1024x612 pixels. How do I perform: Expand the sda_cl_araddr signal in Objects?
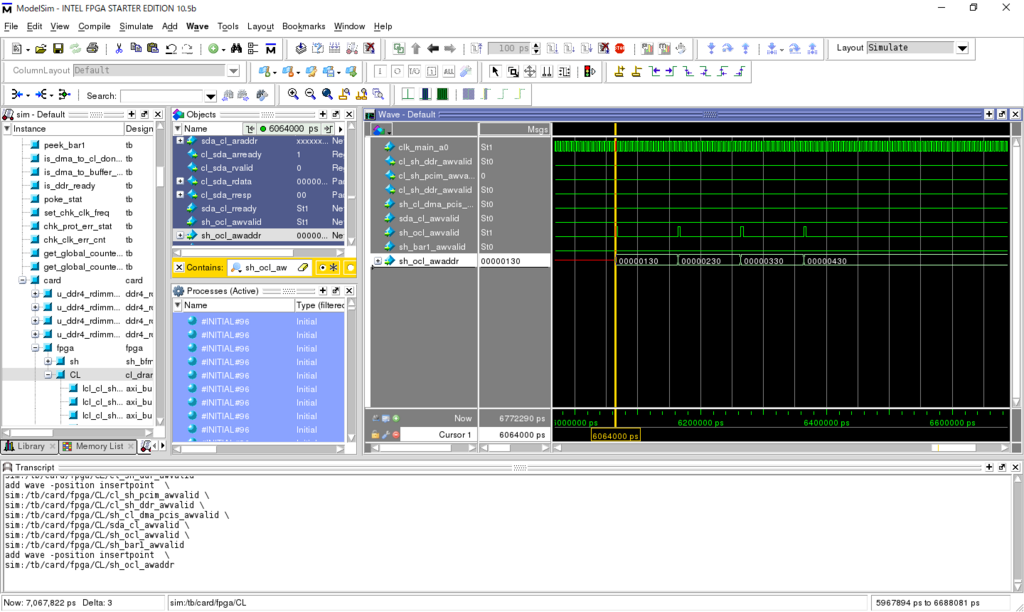coord(180,140)
